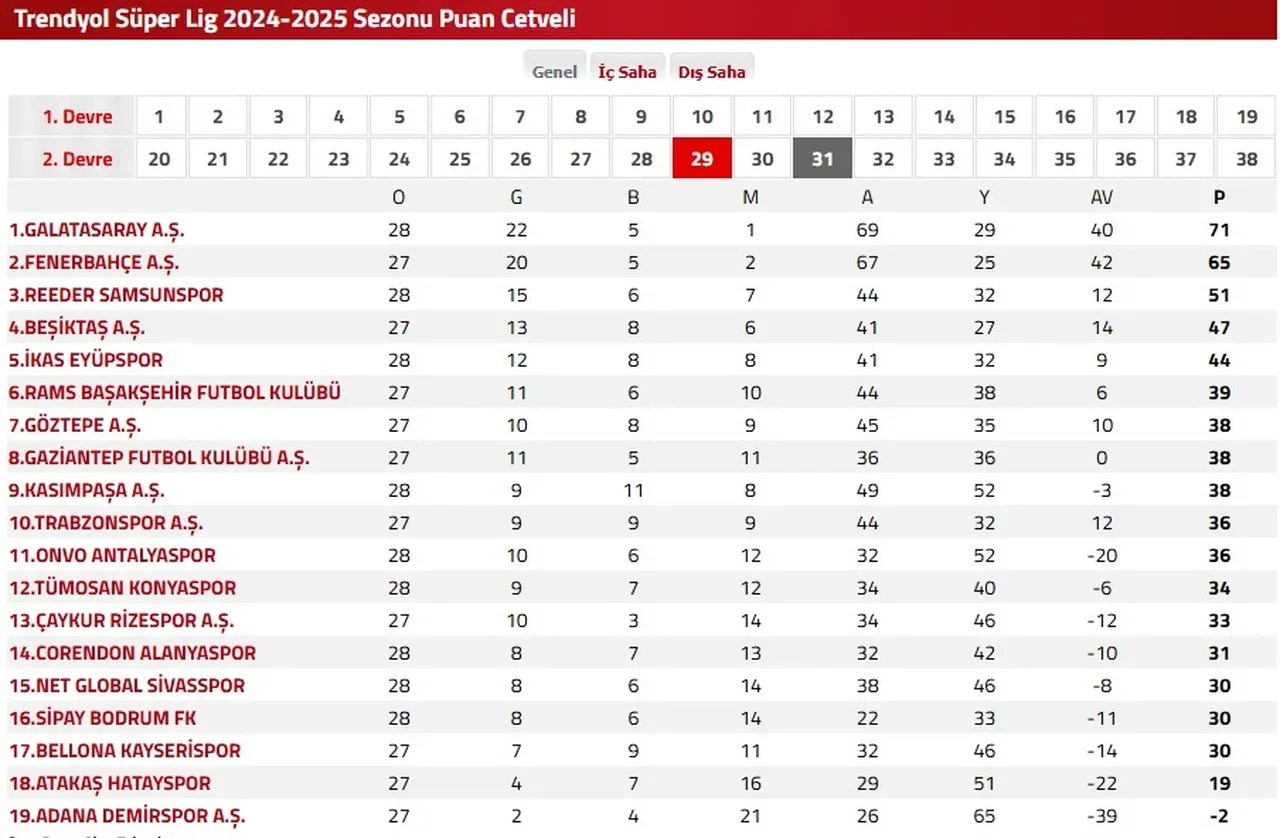Screen dimensions: 1280x838
Task: Select week 31 of the second half
Action: [822, 158]
